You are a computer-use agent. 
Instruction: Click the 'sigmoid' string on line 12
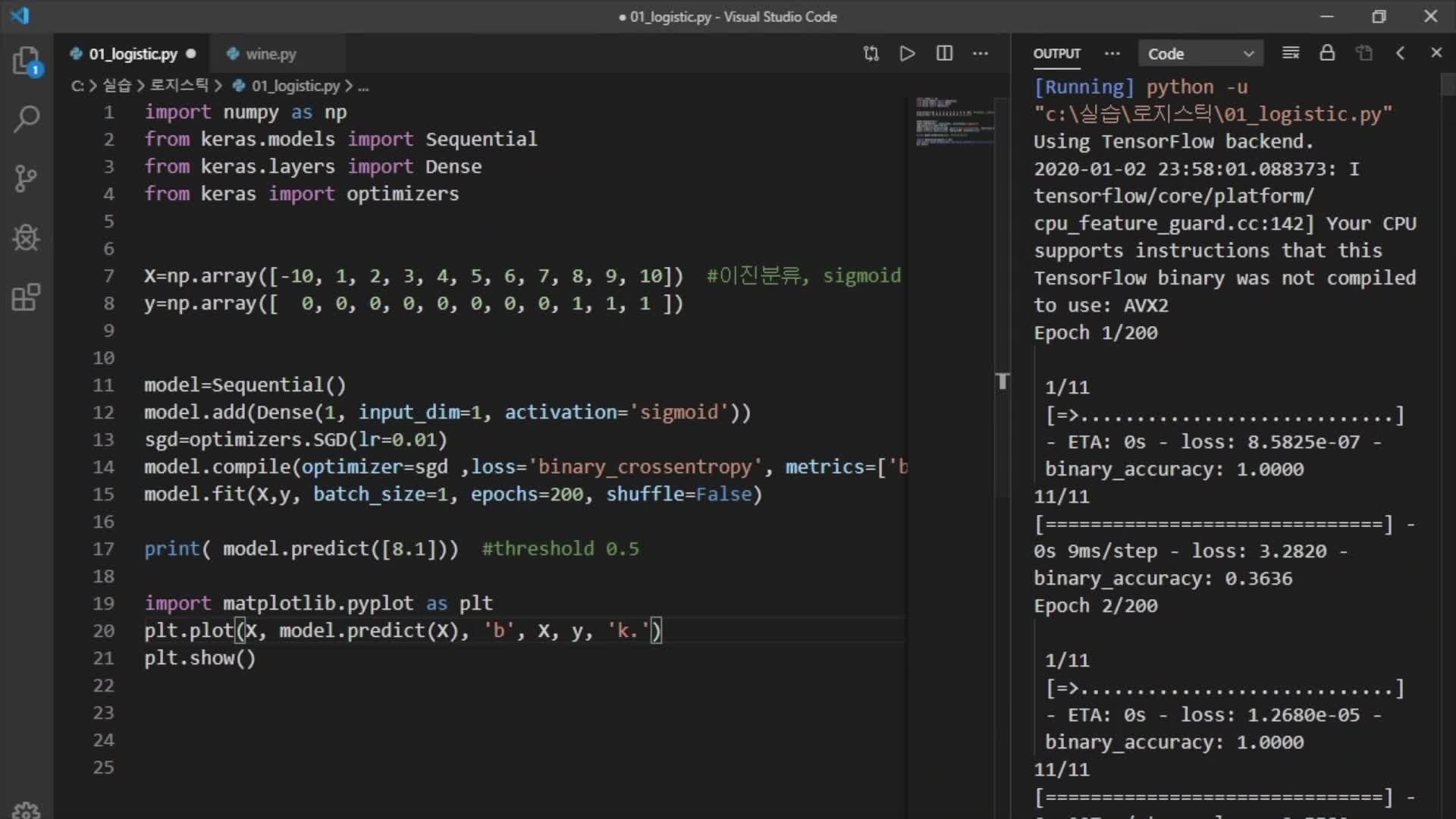click(x=679, y=413)
